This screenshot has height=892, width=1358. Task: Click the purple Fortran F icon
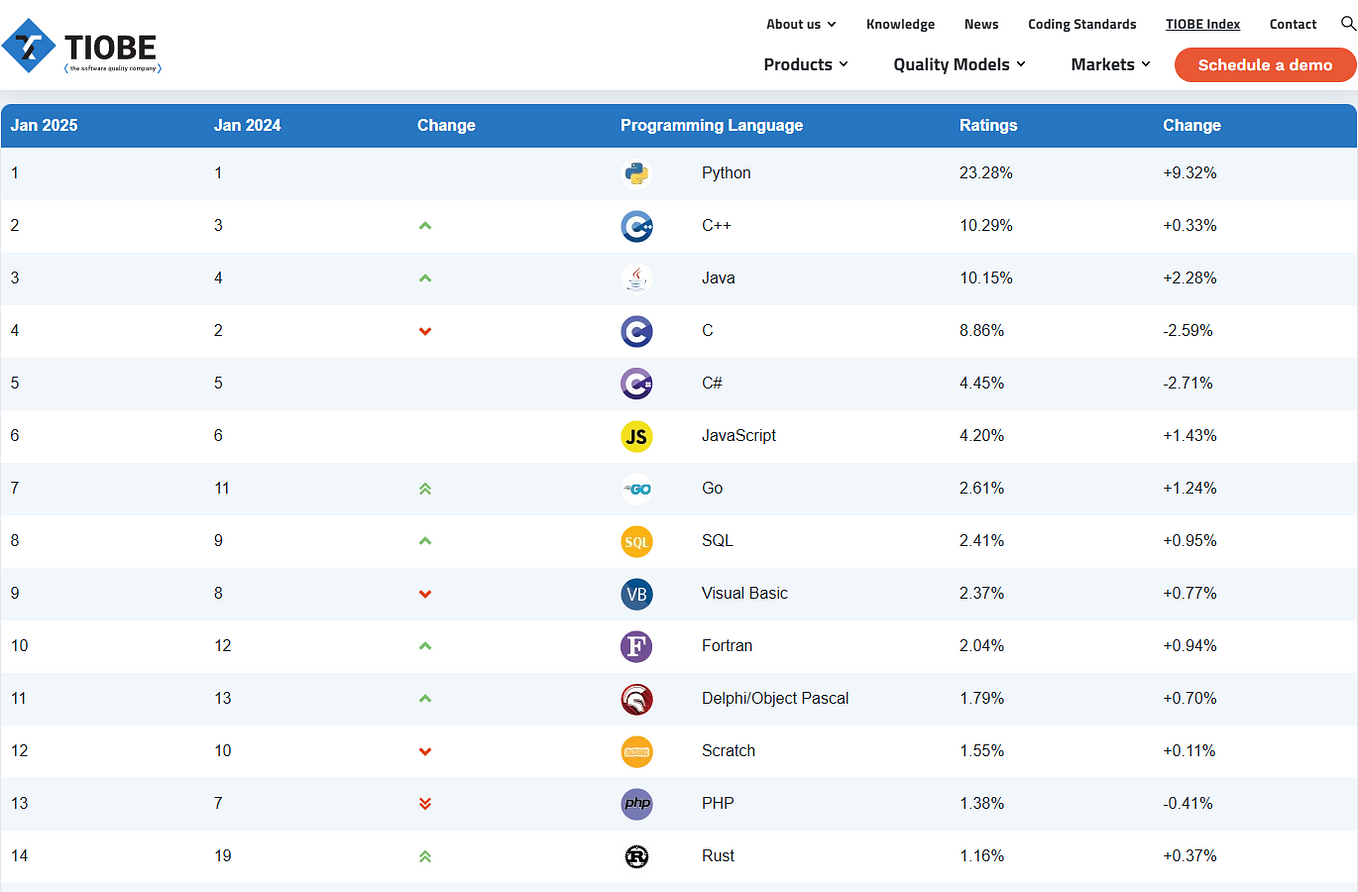[637, 646]
